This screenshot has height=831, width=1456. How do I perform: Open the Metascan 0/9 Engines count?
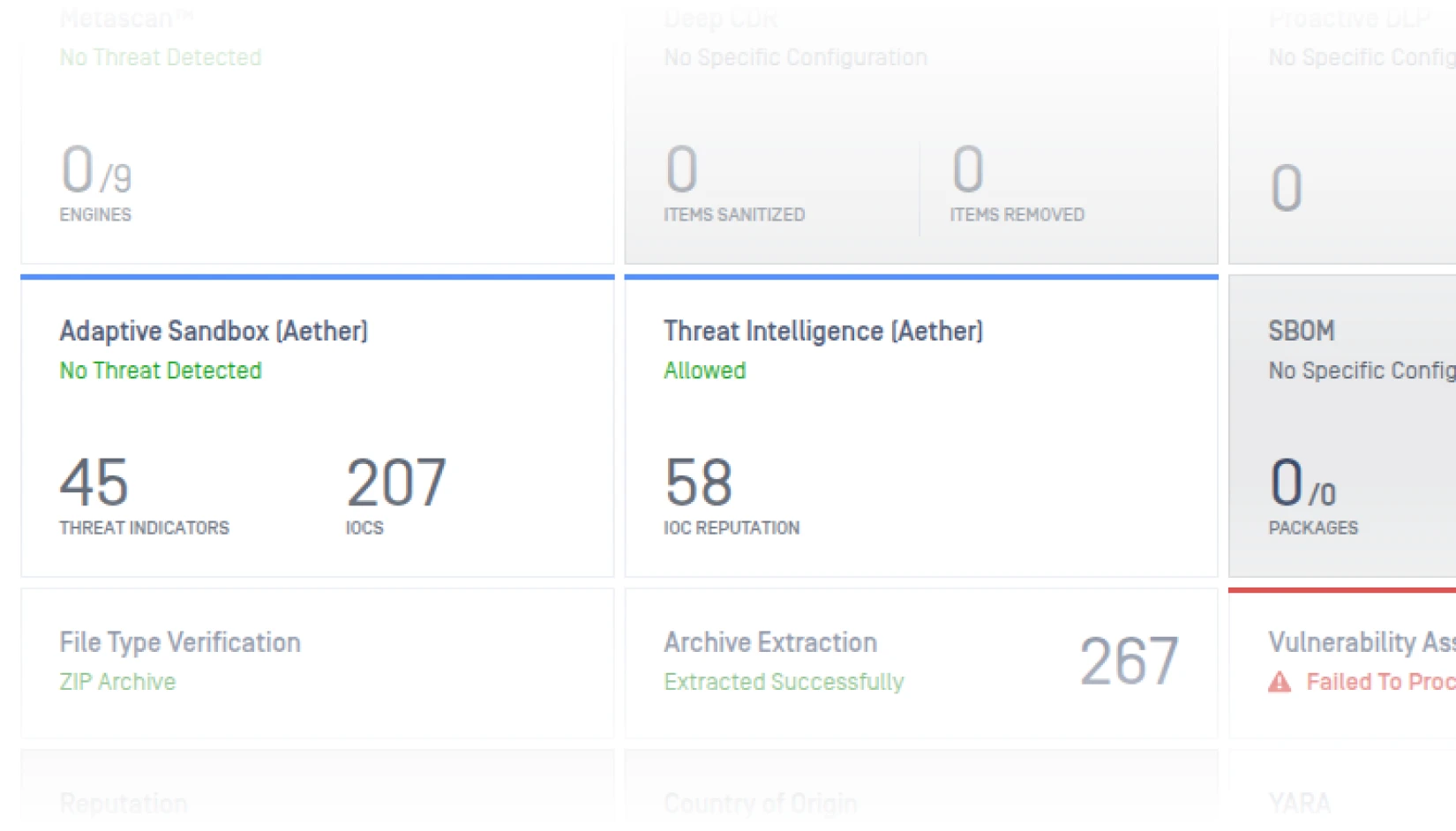(x=95, y=170)
